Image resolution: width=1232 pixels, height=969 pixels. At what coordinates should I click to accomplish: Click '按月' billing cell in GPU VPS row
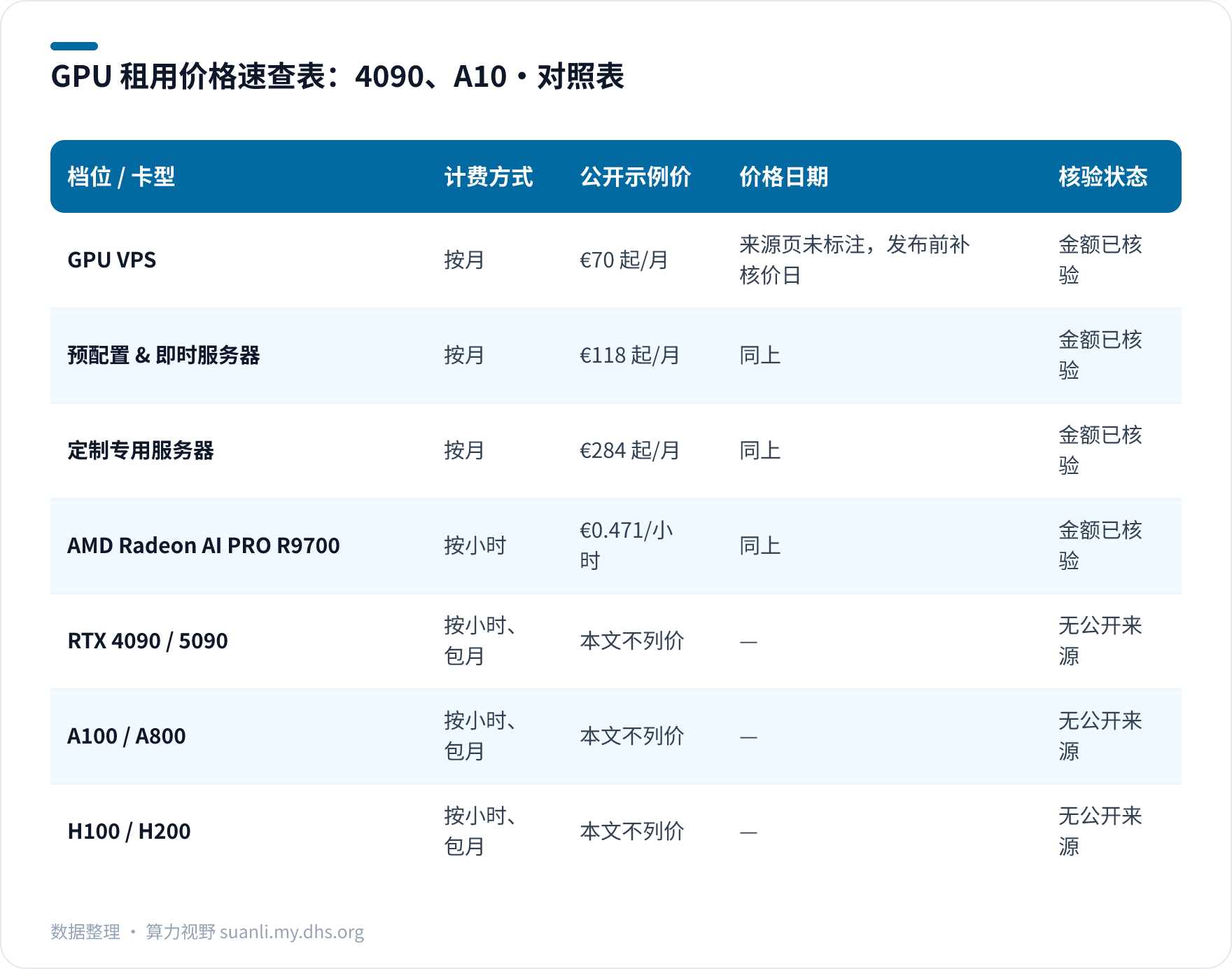(465, 260)
